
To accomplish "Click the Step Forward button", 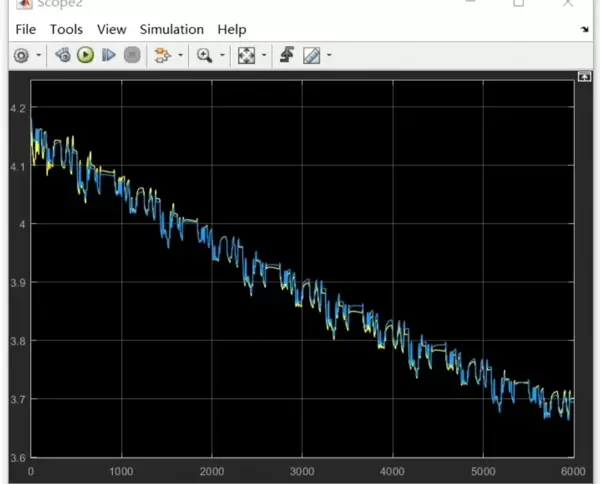I will [x=109, y=56].
